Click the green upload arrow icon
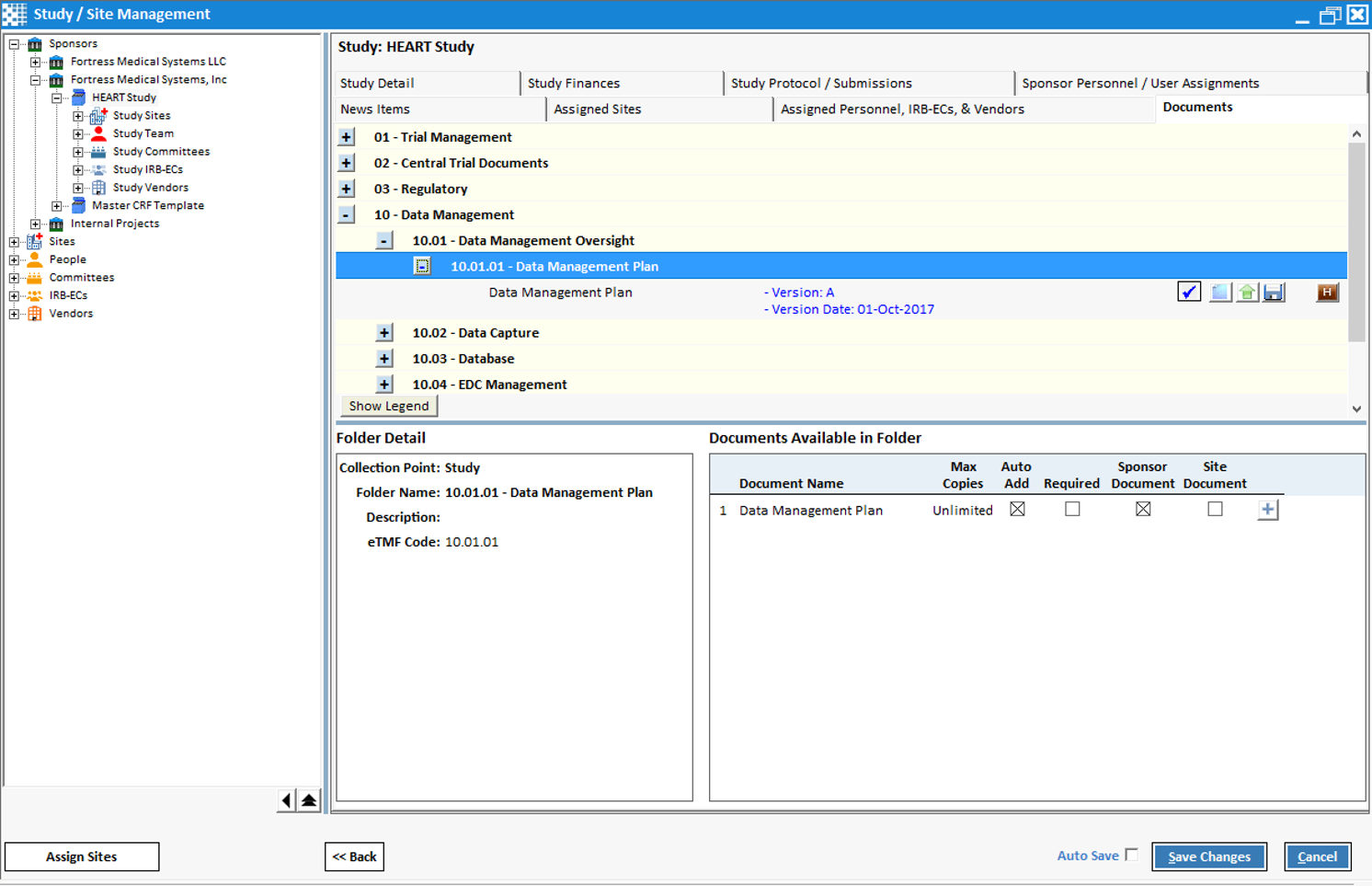1372x886 pixels. (1247, 293)
